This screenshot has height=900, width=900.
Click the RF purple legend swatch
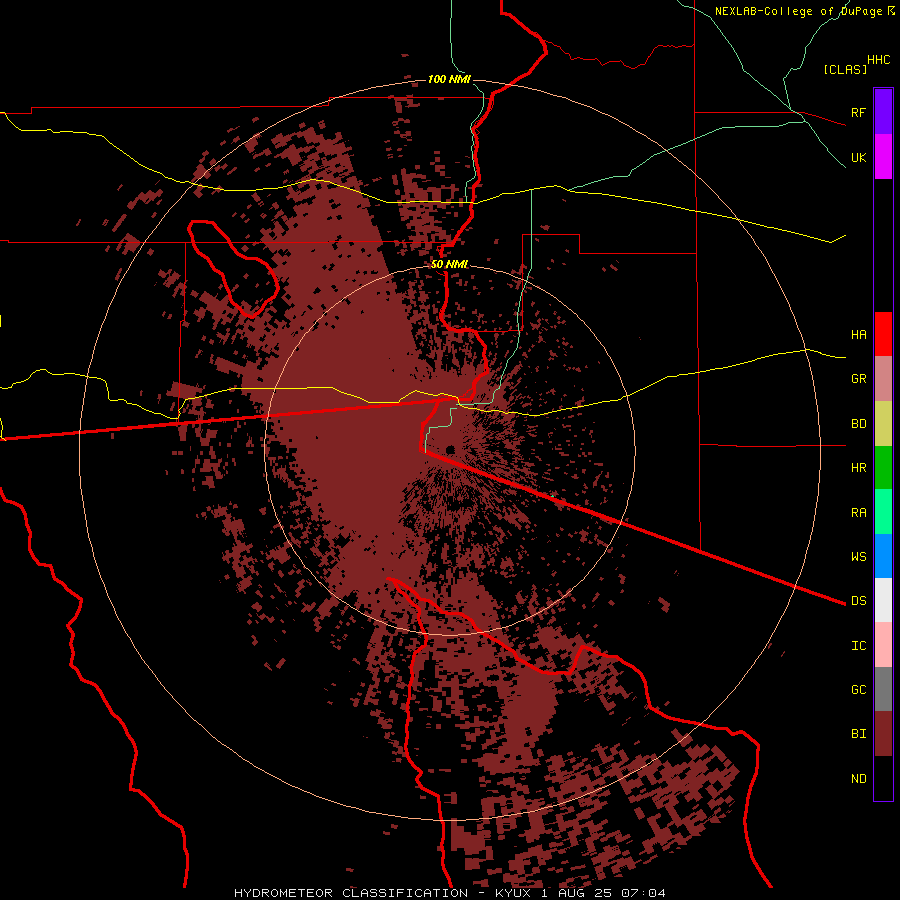coord(883,112)
